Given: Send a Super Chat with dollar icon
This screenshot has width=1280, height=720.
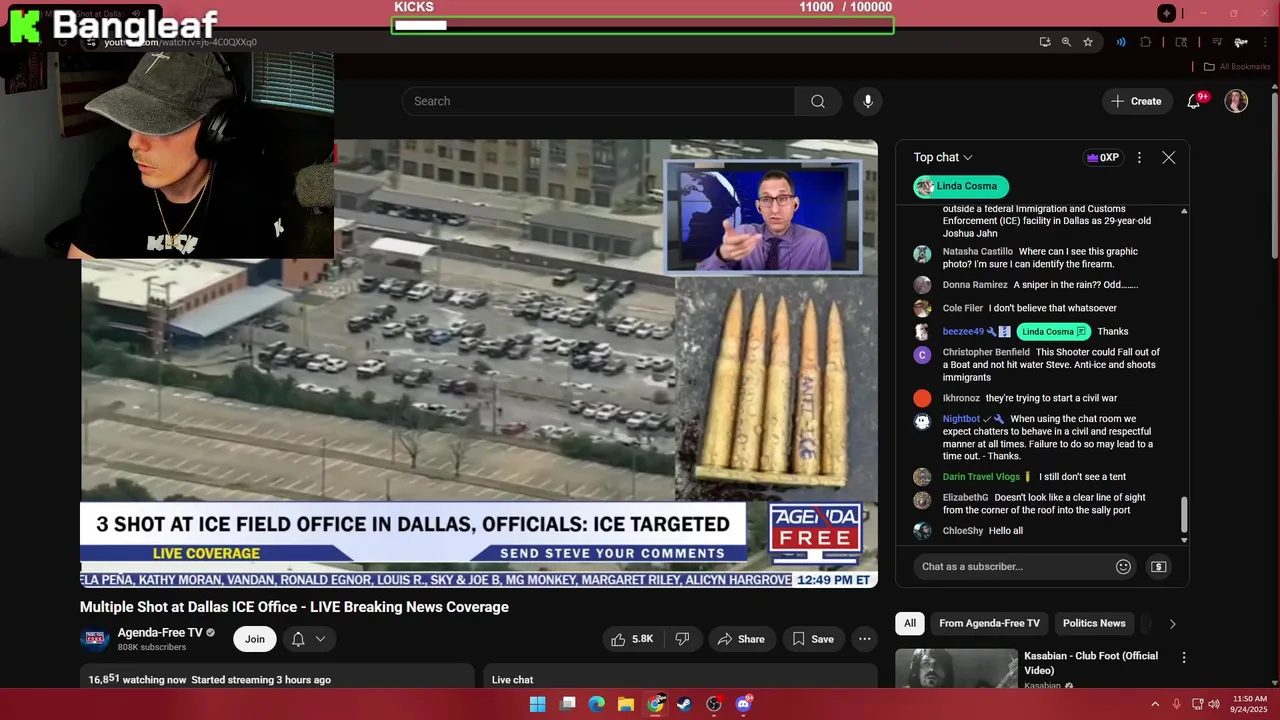Looking at the screenshot, I should [1159, 567].
